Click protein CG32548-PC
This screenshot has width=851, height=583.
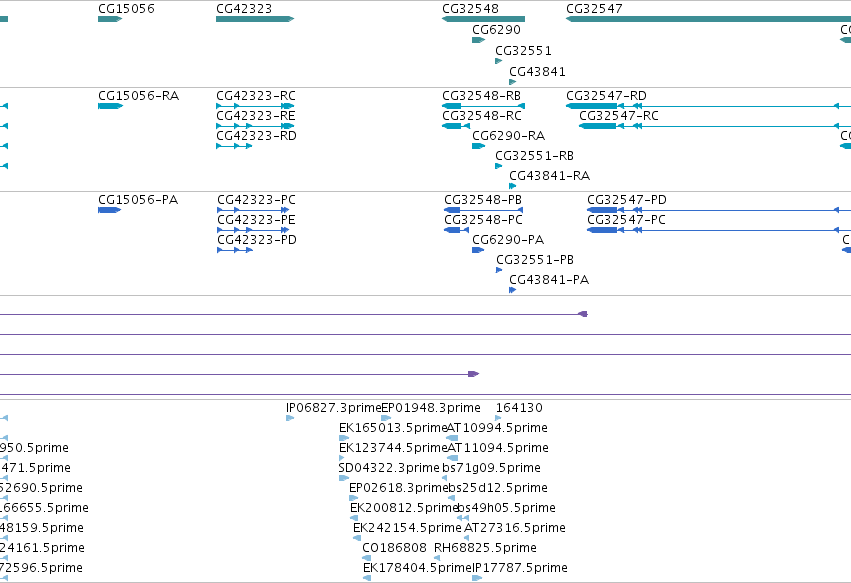483,220
